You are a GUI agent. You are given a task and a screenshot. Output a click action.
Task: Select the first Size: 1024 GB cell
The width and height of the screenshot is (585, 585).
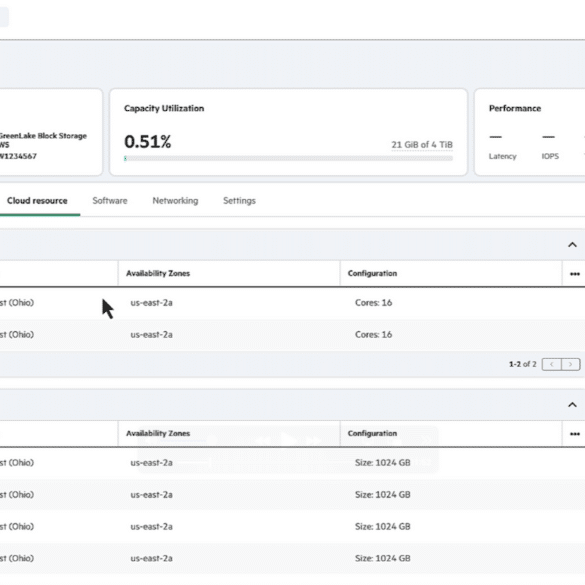[x=382, y=463]
